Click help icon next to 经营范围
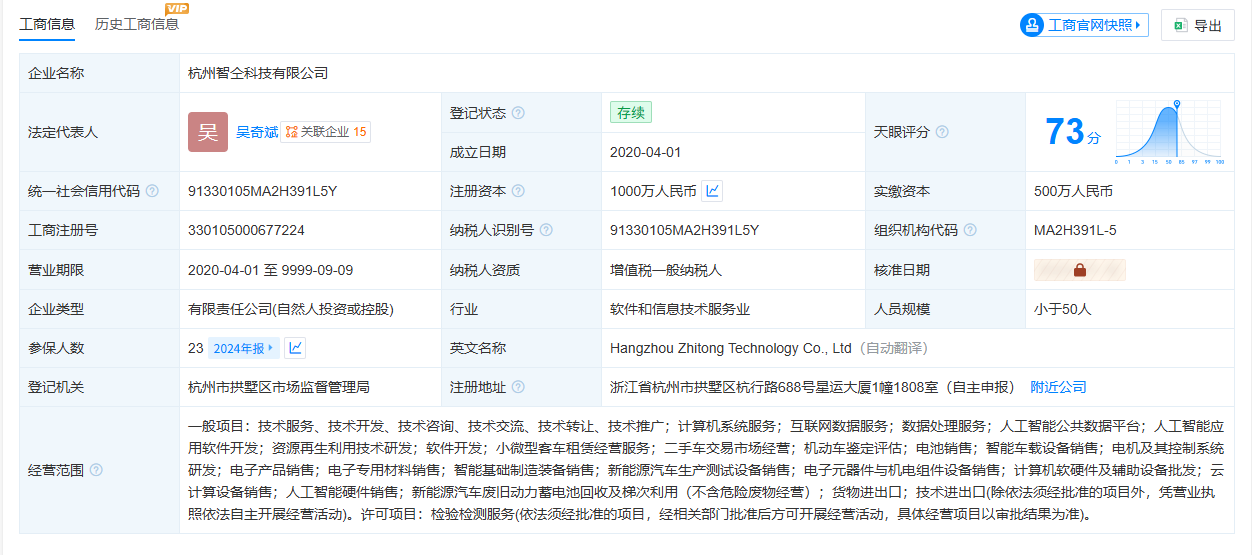 coord(96,470)
